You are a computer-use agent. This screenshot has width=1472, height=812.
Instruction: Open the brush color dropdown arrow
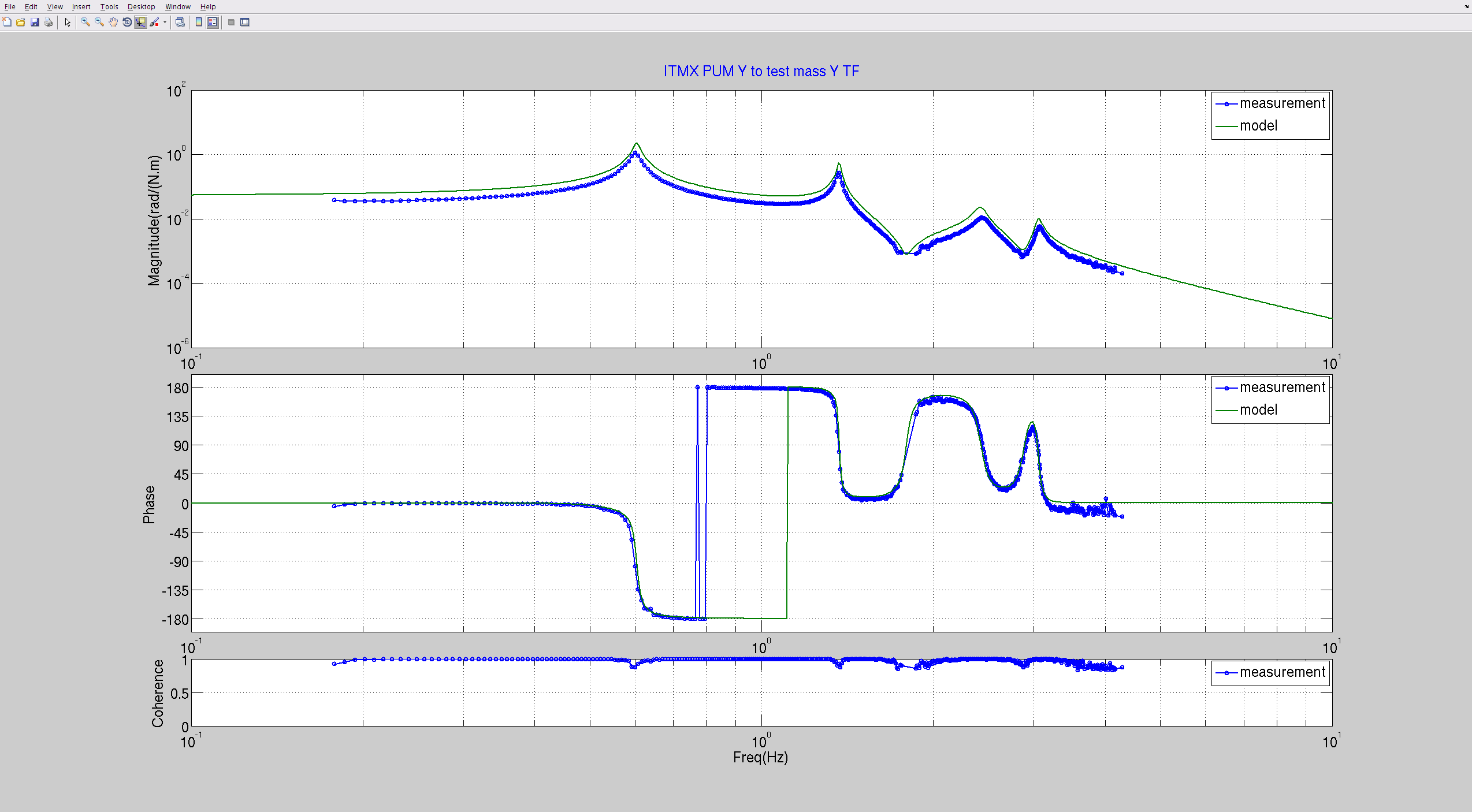click(165, 23)
